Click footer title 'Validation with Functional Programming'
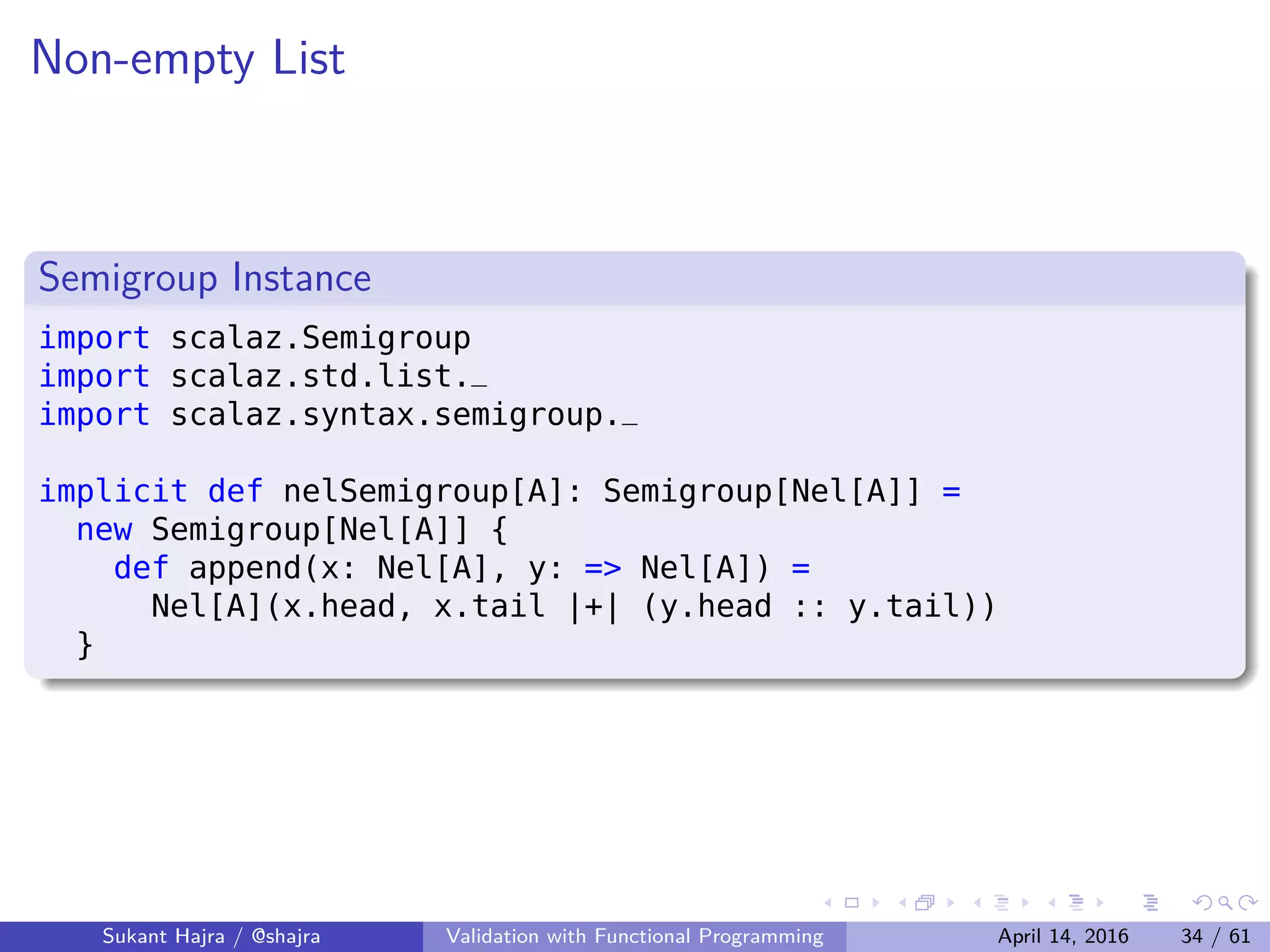Image resolution: width=1270 pixels, height=952 pixels. click(x=635, y=936)
